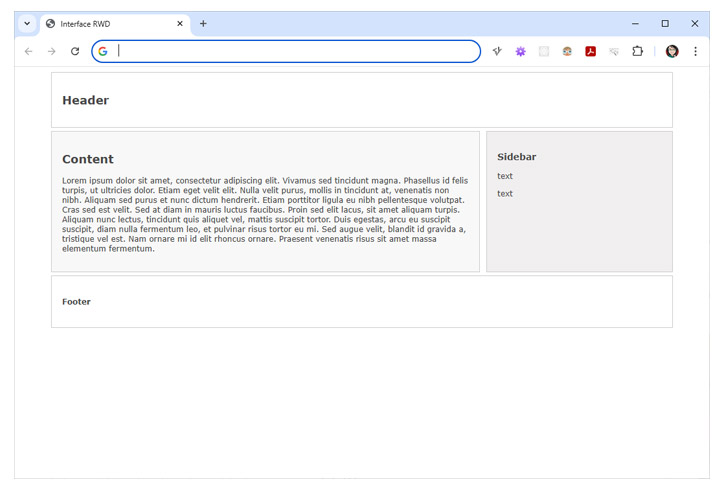Open a new tab with plus button
Viewport: 726px width, 489px height.
click(x=203, y=23)
